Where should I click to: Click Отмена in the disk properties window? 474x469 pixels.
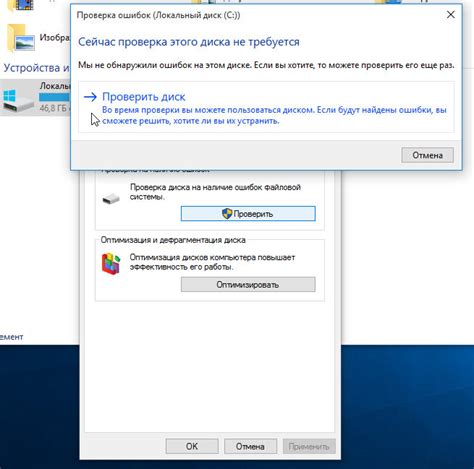coord(250,446)
